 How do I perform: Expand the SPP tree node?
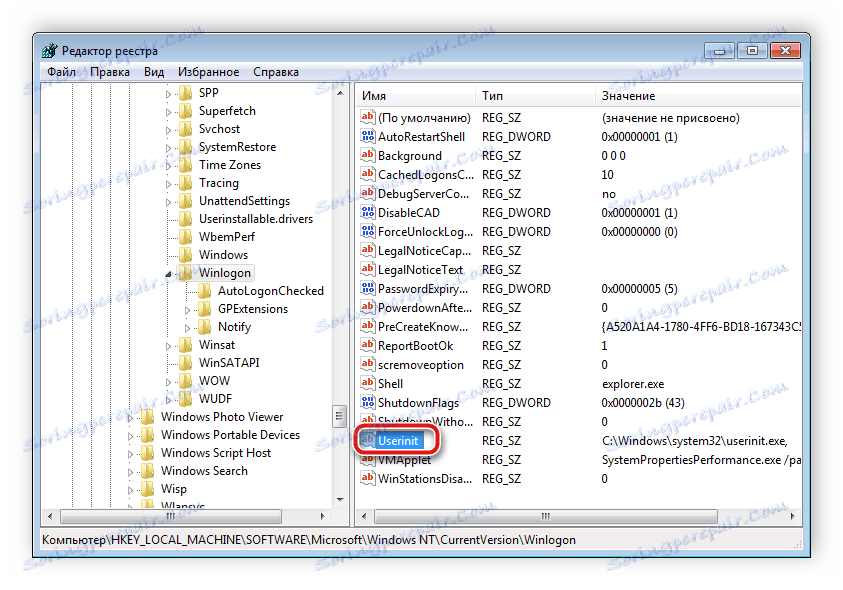coord(168,94)
